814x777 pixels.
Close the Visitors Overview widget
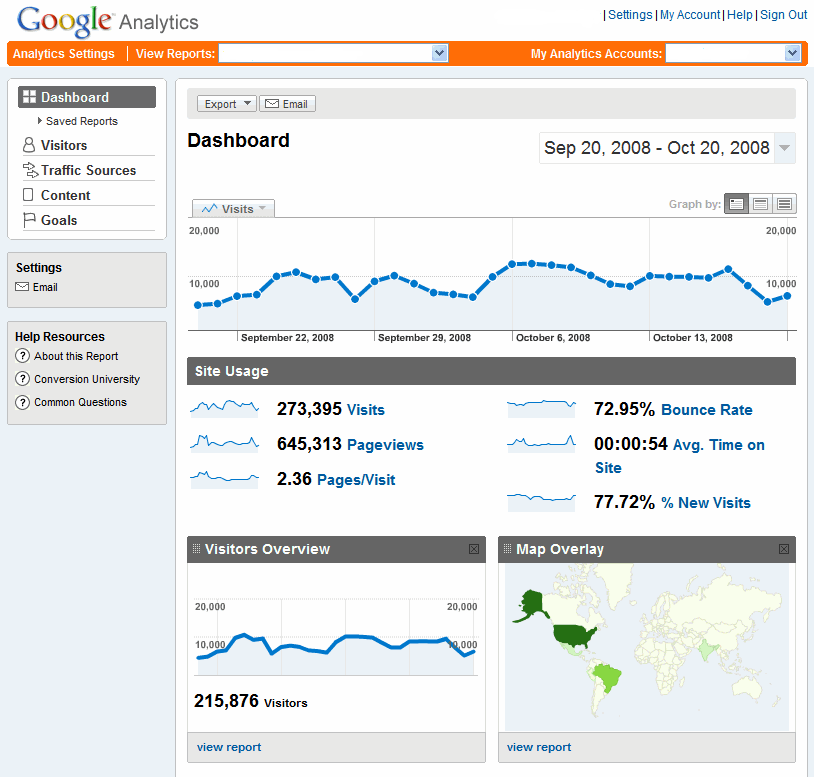(x=474, y=549)
